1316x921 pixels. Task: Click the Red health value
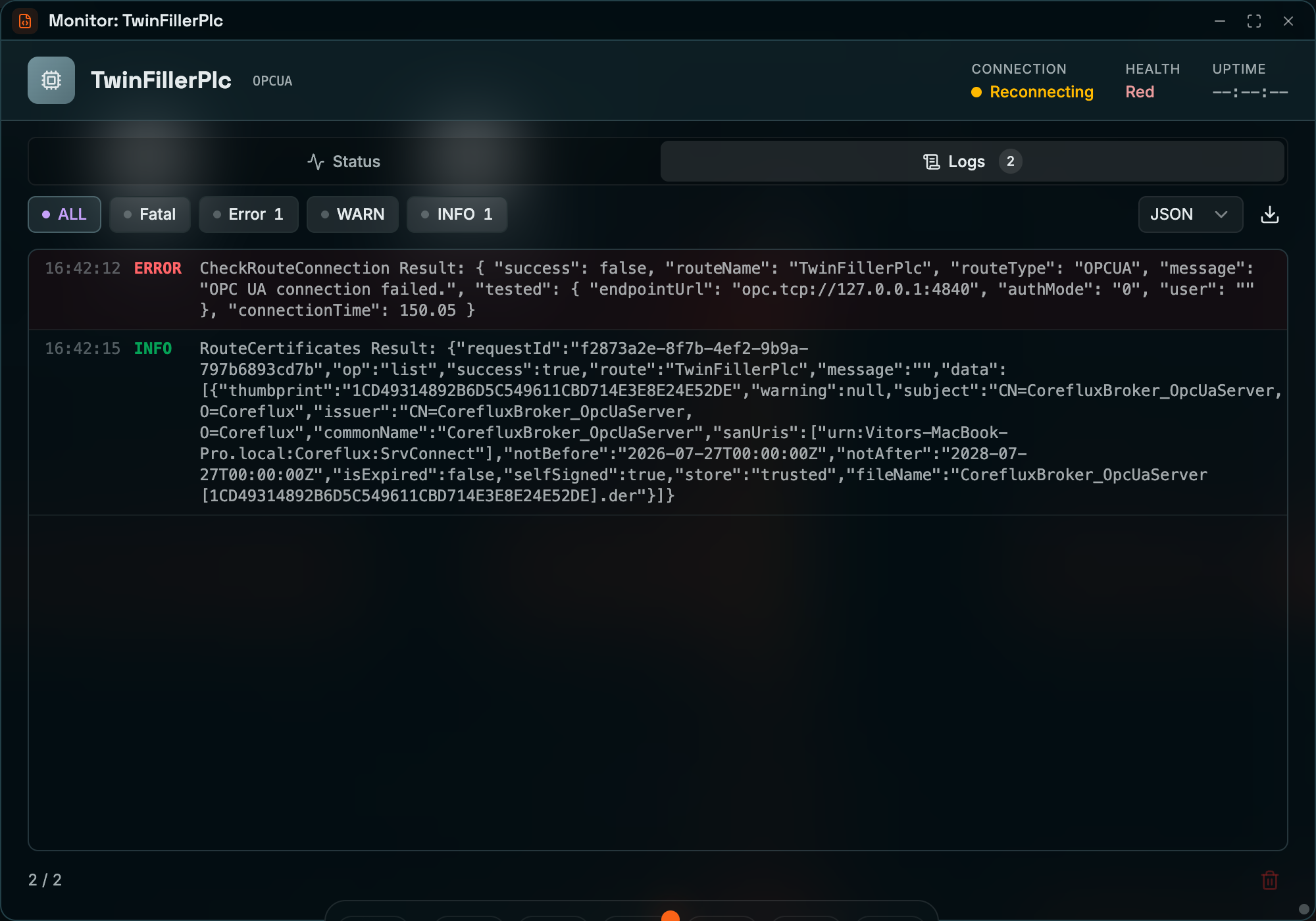tap(1140, 92)
